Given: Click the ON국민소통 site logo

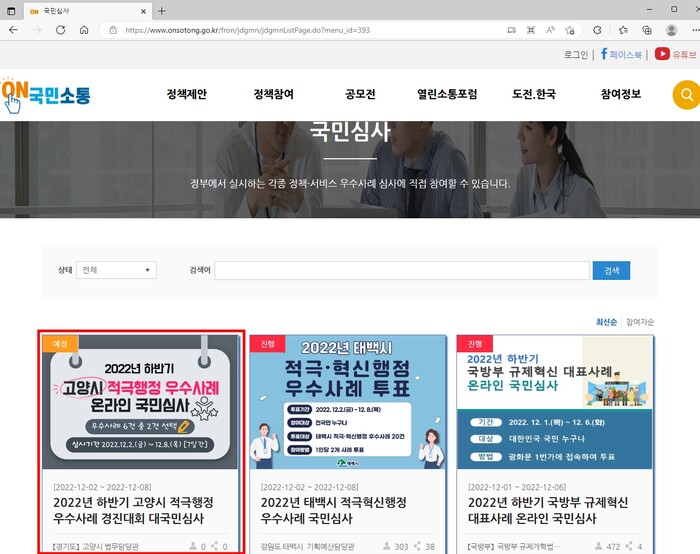Looking at the screenshot, I should (46, 96).
